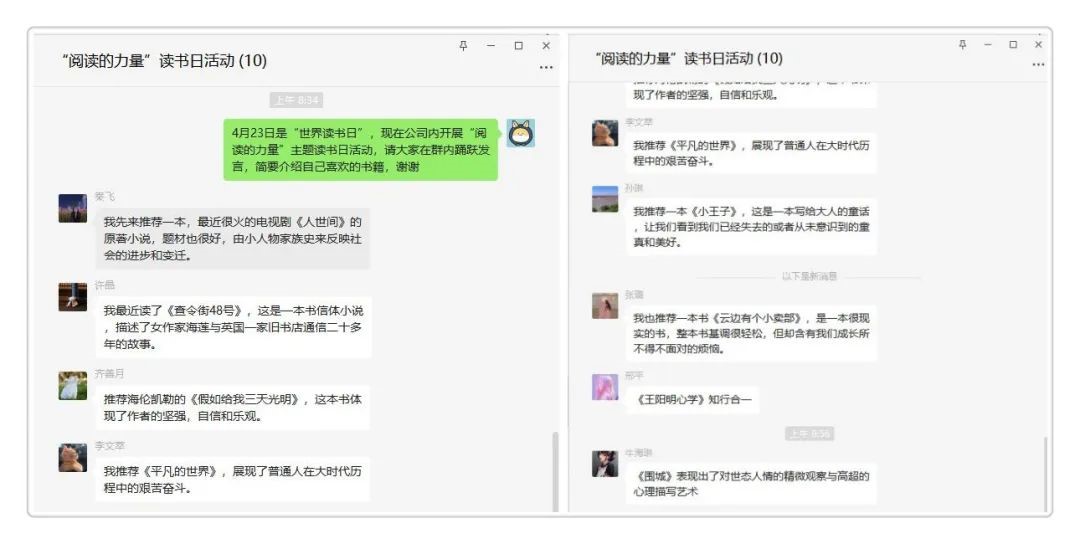Select the green 世界读书日 announcement bubble
Screen dimensions: 1080x544
click(360, 149)
